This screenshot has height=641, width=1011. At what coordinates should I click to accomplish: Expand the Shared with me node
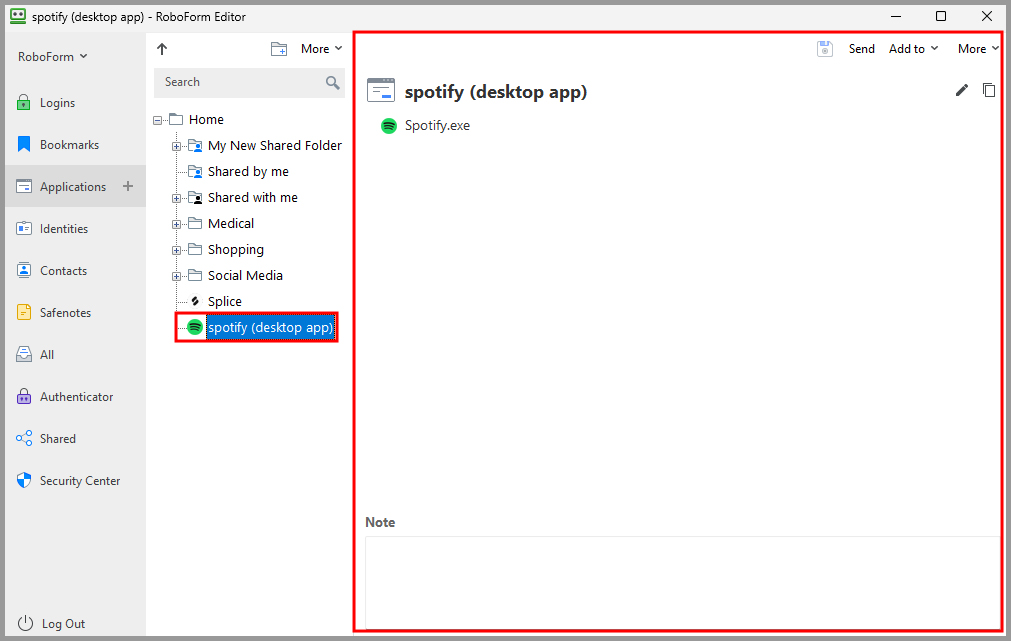(176, 198)
